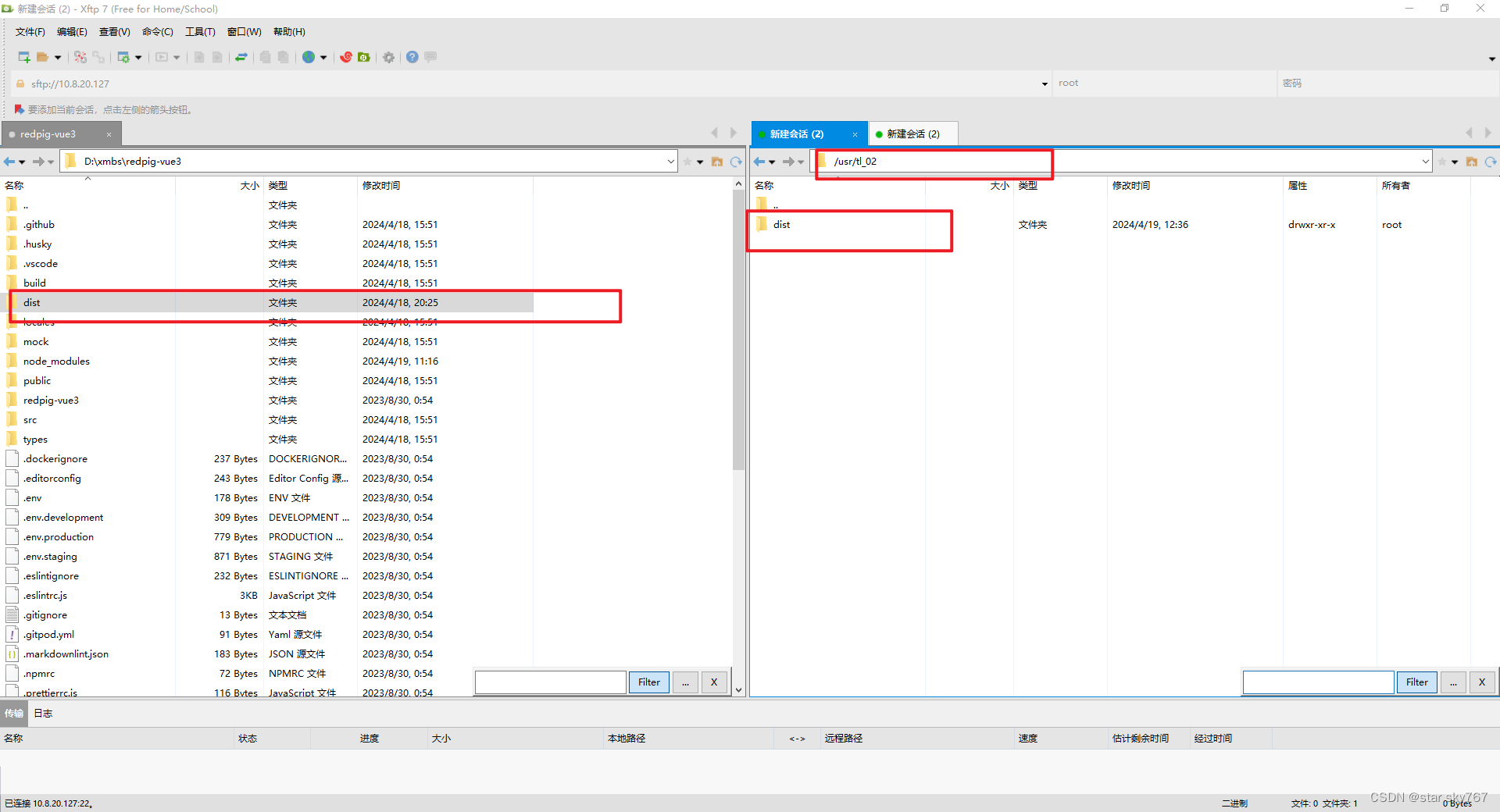Open the remote back-history dropdown arrow

pyautogui.click(x=772, y=162)
